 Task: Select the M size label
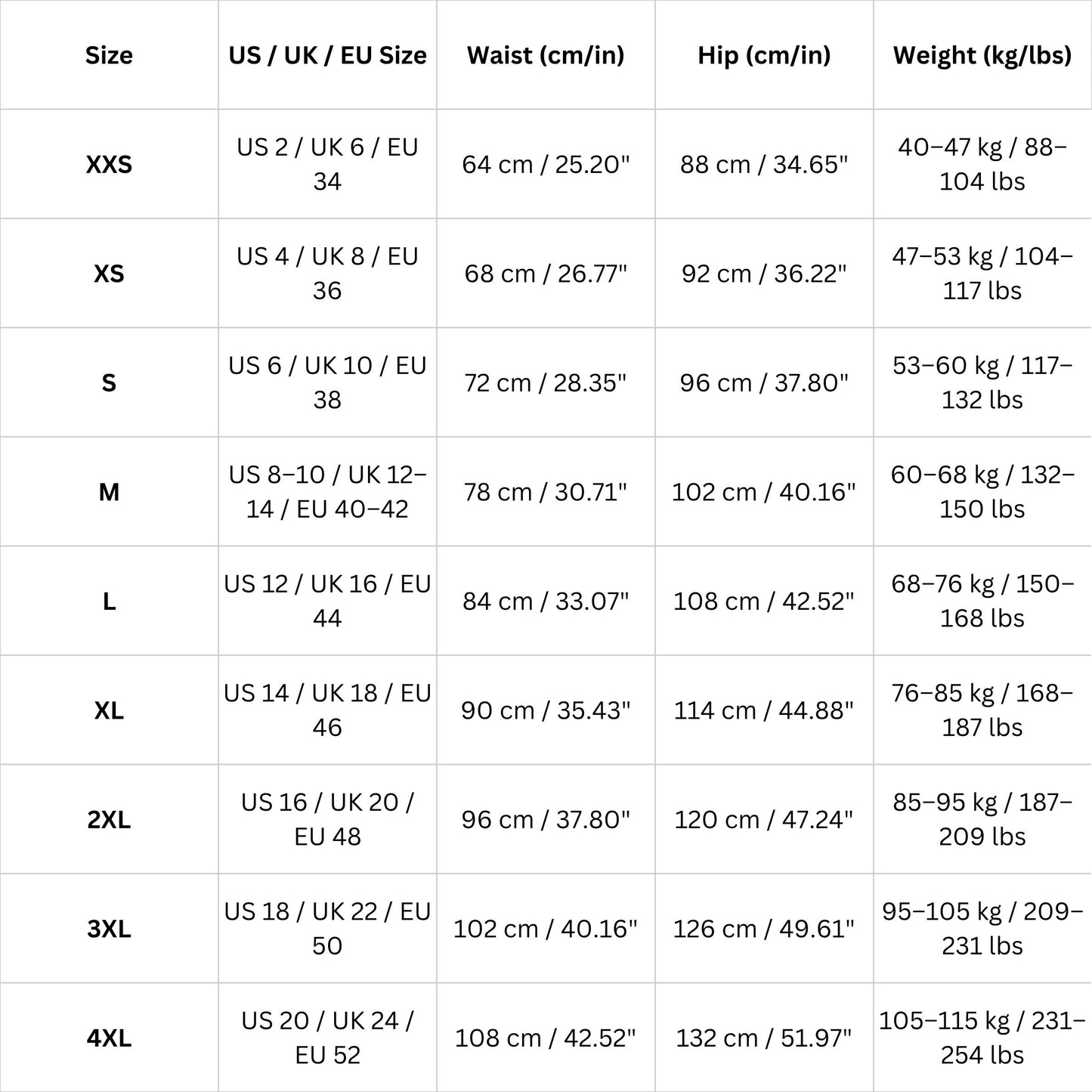pyautogui.click(x=109, y=492)
